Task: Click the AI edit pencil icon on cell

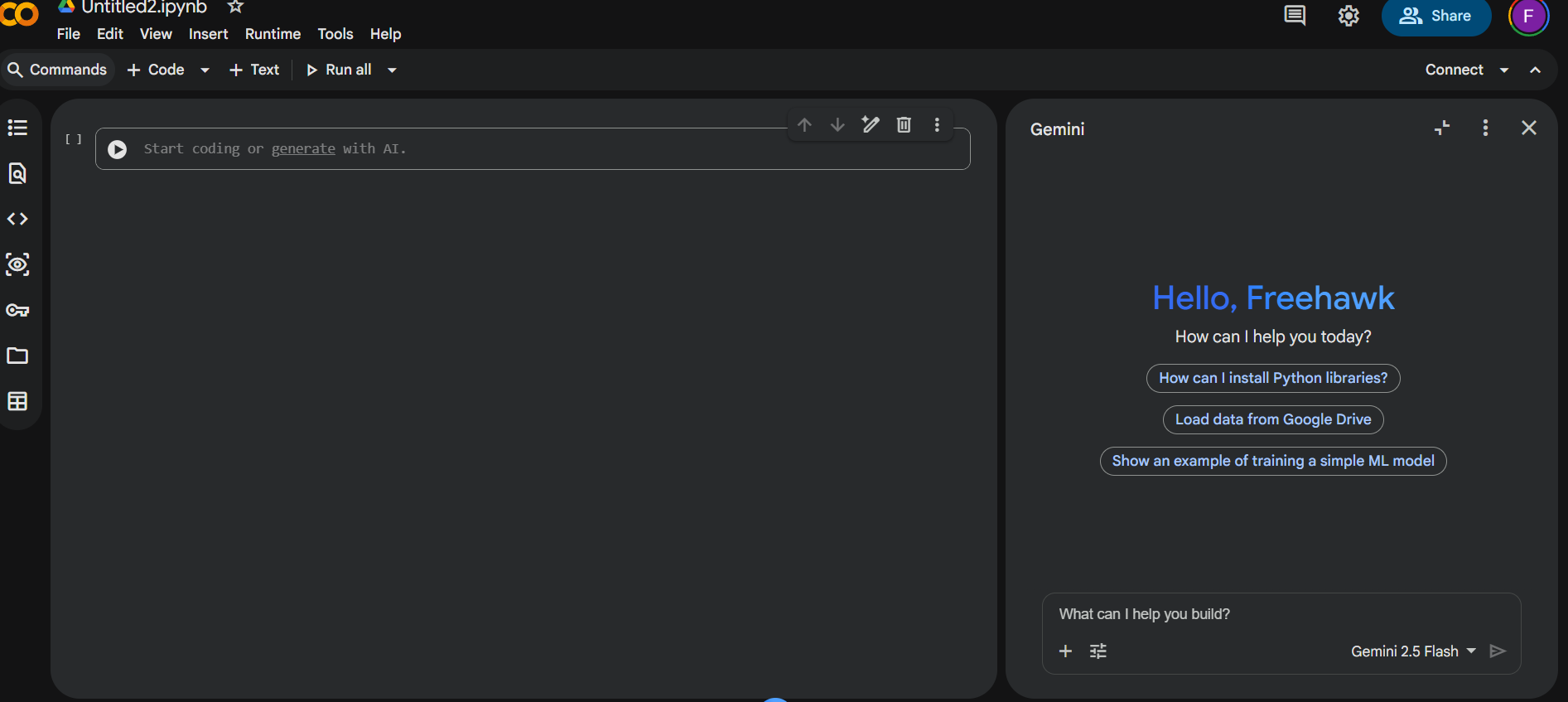Action: 871,124
